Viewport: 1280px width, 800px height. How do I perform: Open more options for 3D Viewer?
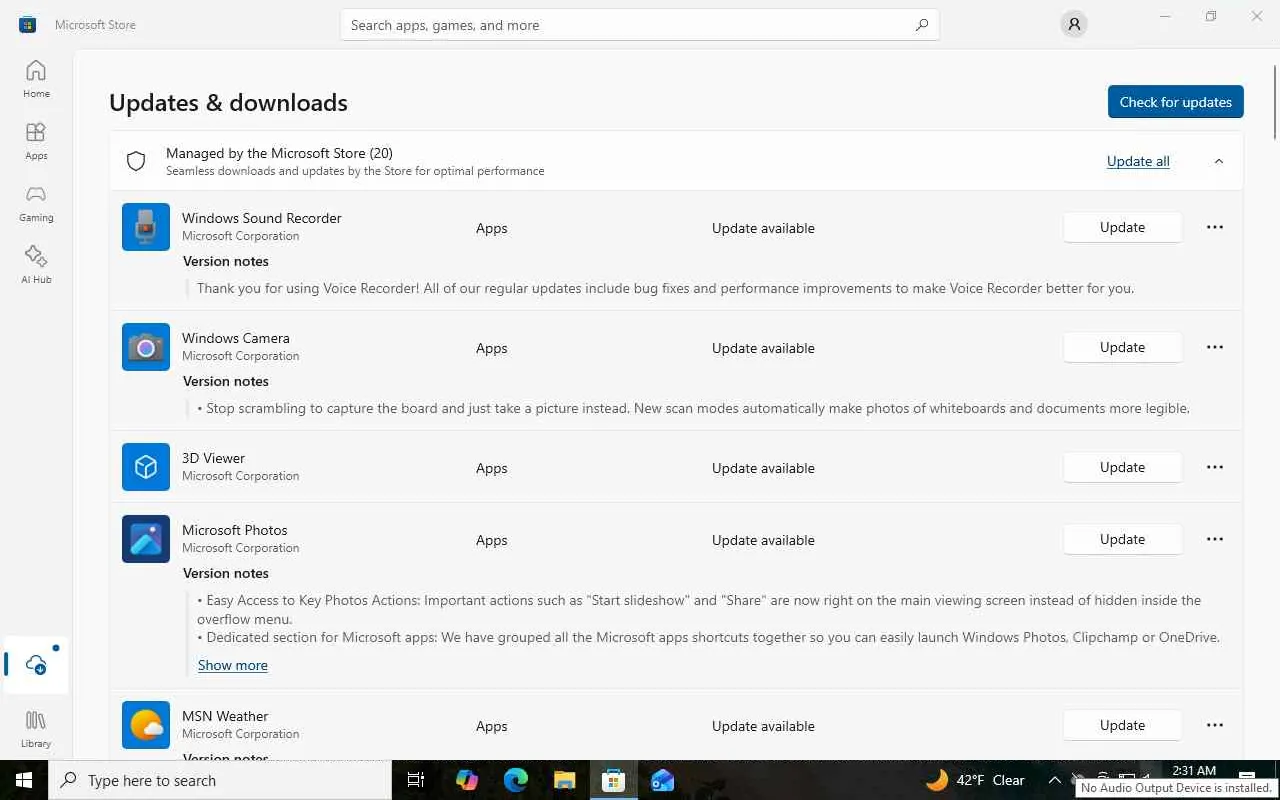tap(1215, 467)
